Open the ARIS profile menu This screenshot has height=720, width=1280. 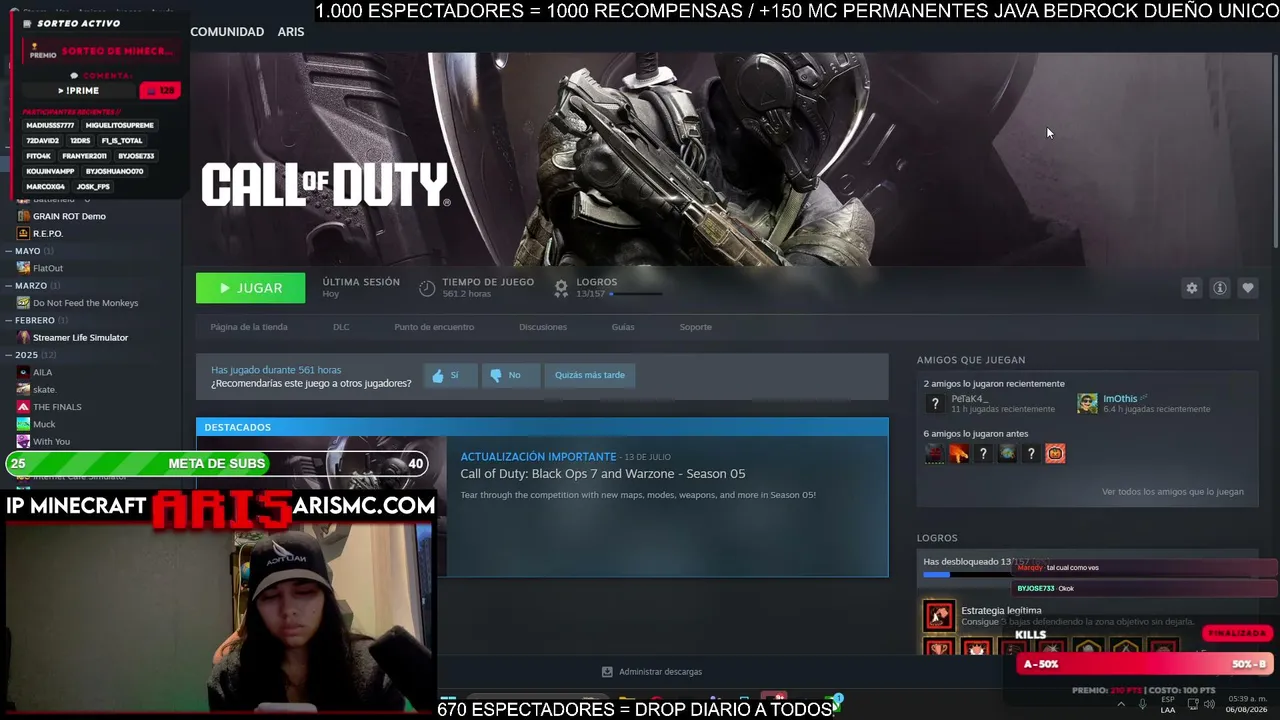pos(291,32)
